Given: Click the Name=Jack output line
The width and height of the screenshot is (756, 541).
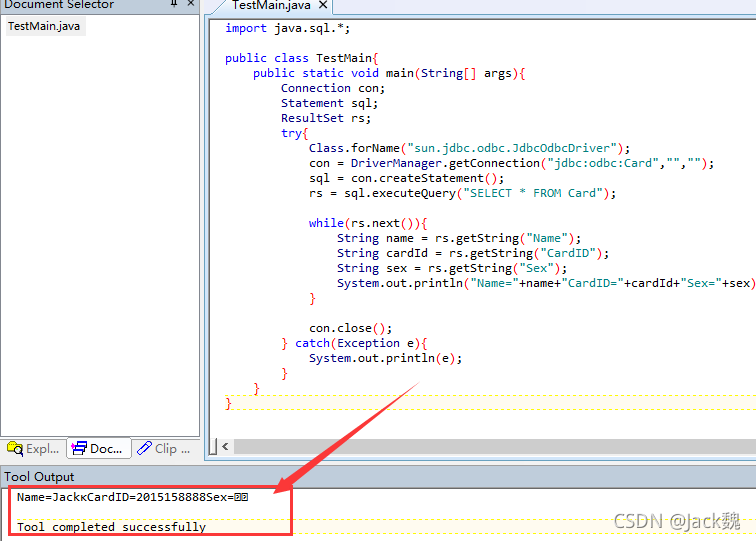Looking at the screenshot, I should (133, 497).
